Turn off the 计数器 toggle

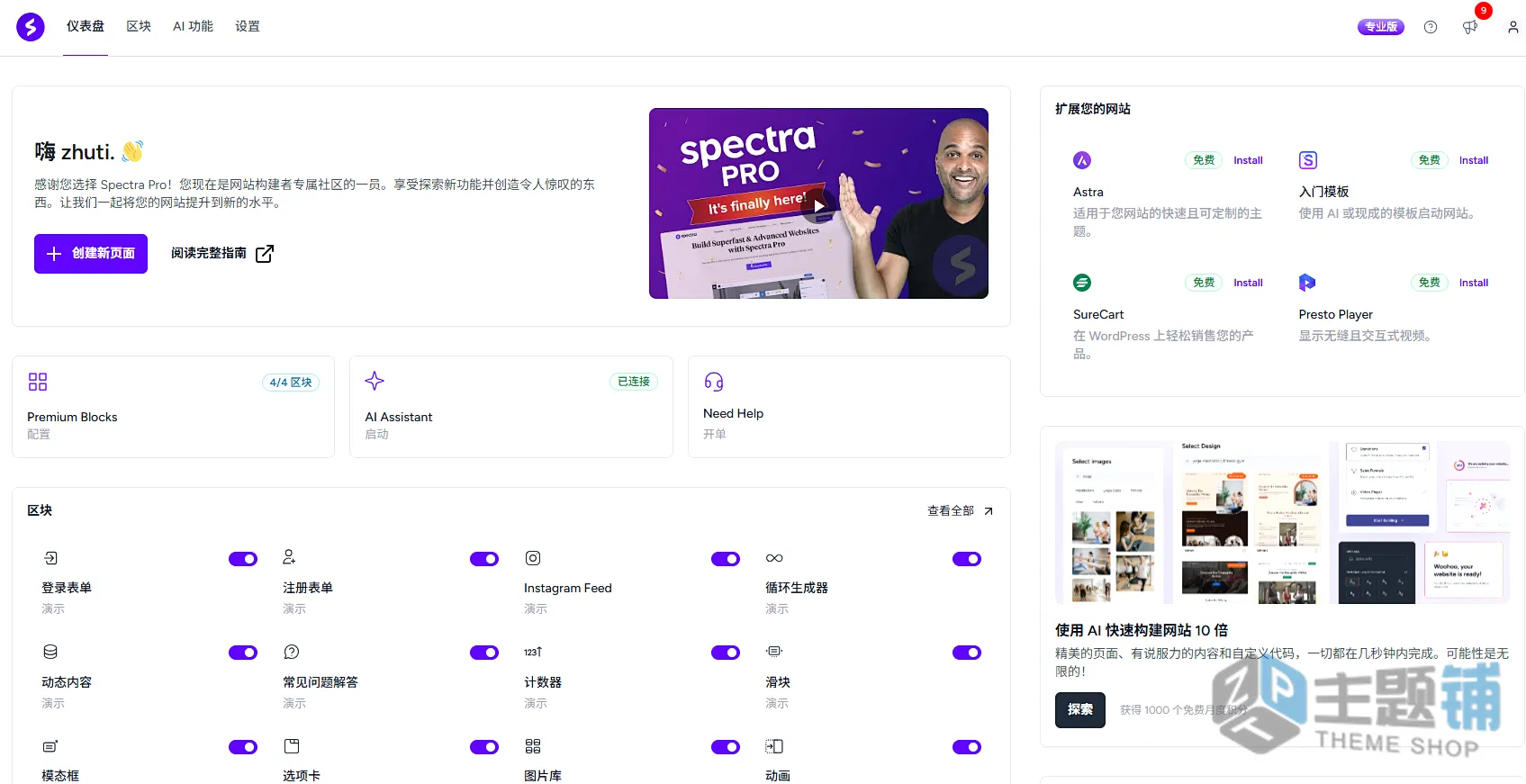tap(726, 653)
